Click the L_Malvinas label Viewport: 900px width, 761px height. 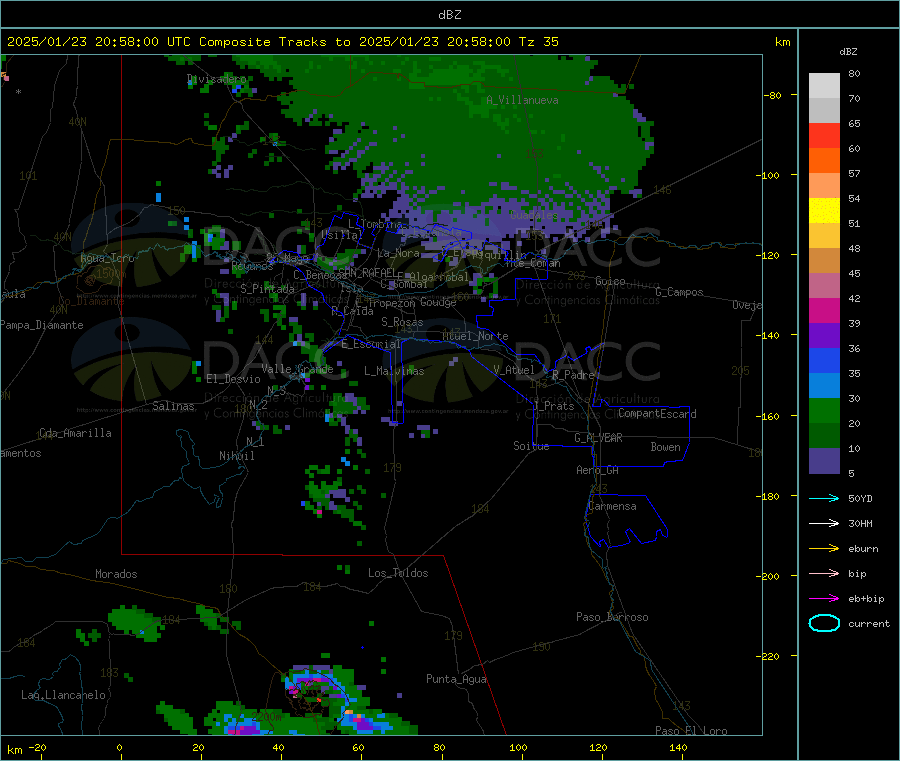pyautogui.click(x=394, y=371)
